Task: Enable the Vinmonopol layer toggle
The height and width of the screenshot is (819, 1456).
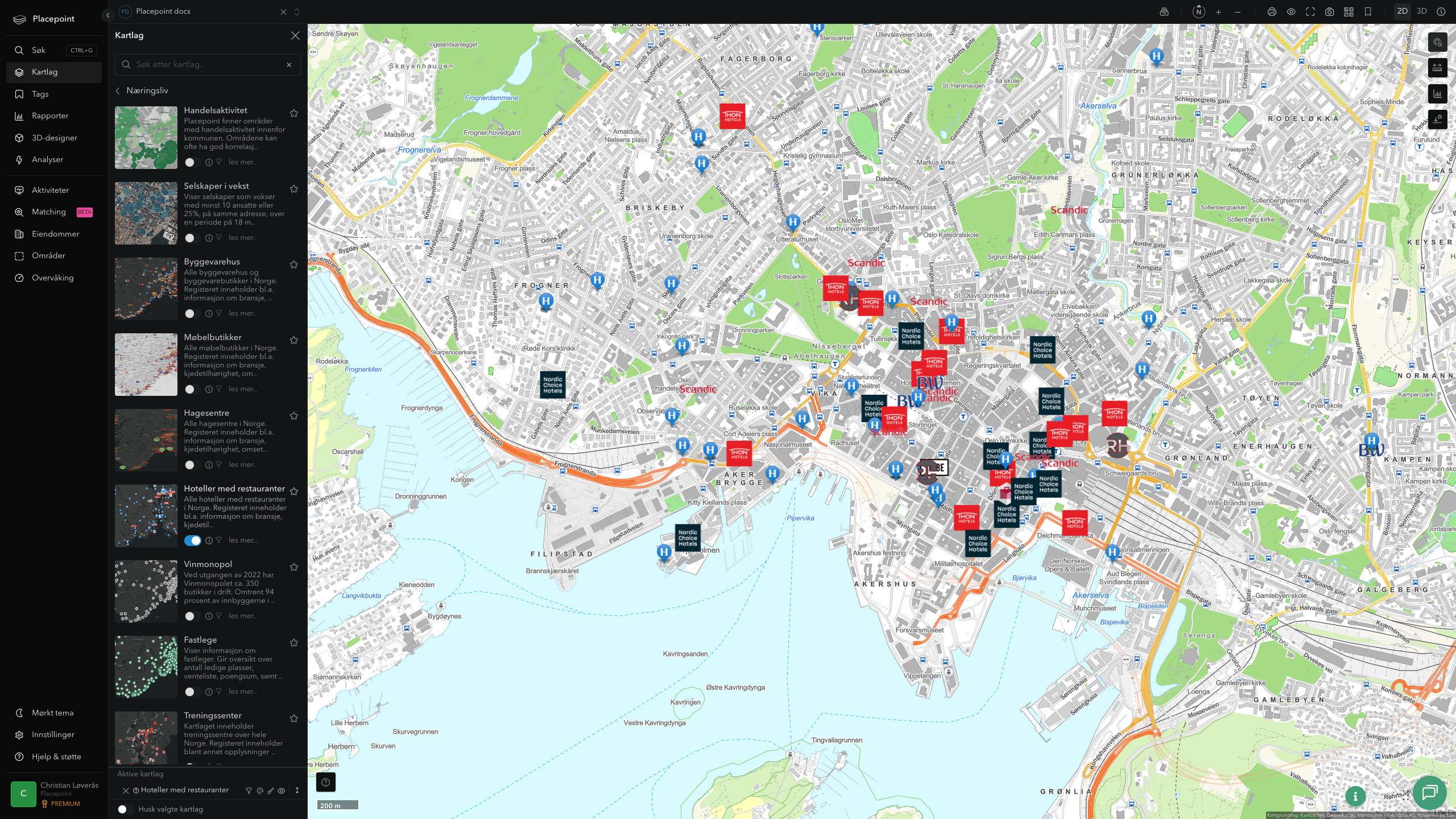Action: pos(192,616)
